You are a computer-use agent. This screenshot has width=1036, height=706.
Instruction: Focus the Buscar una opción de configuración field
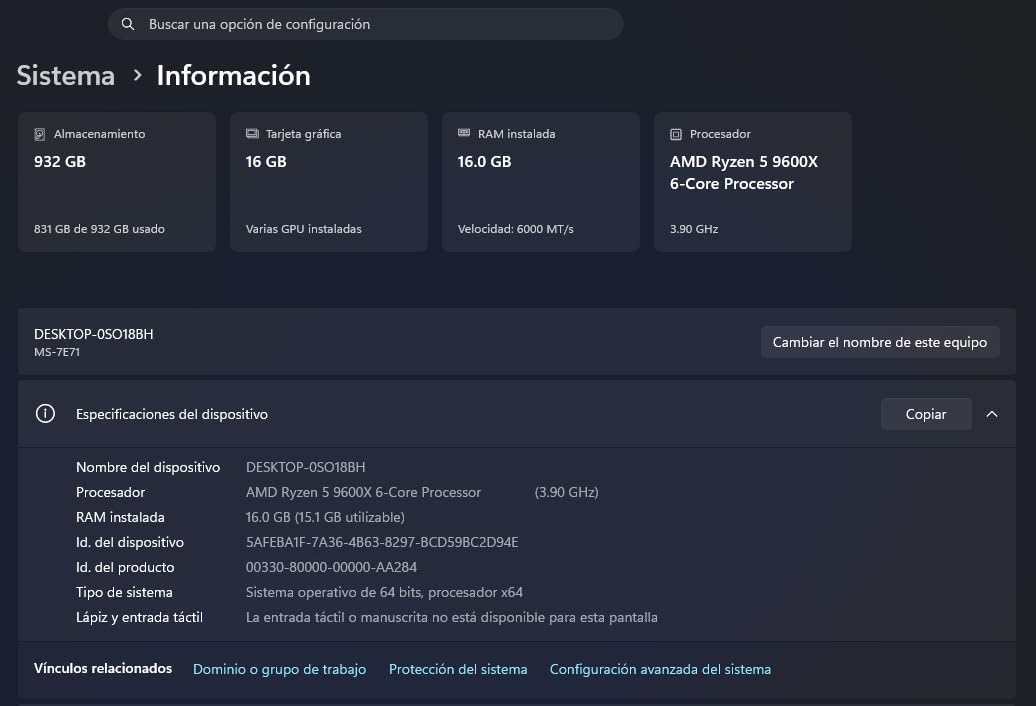365,24
